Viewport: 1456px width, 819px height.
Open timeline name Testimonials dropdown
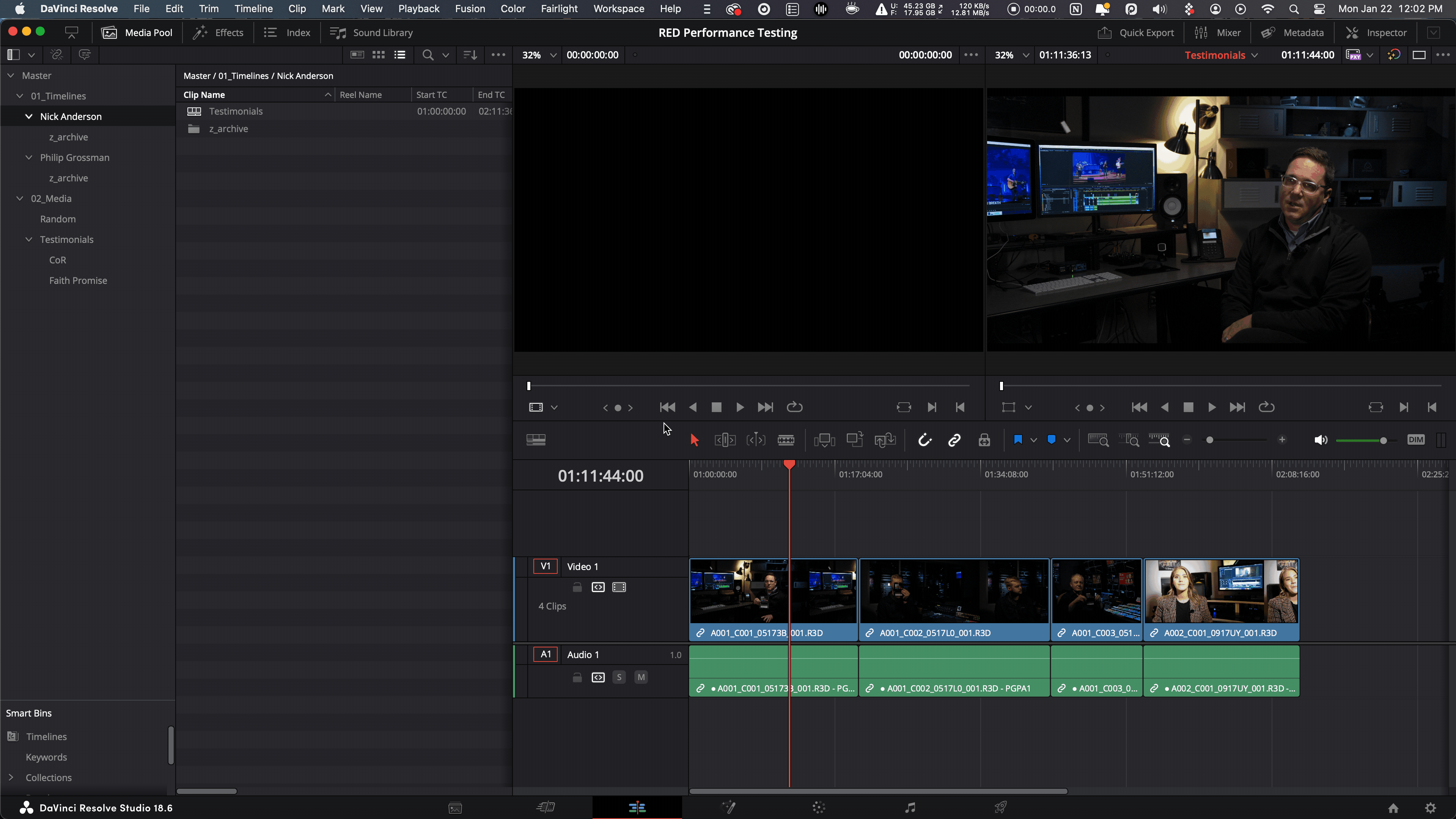pos(1254,55)
